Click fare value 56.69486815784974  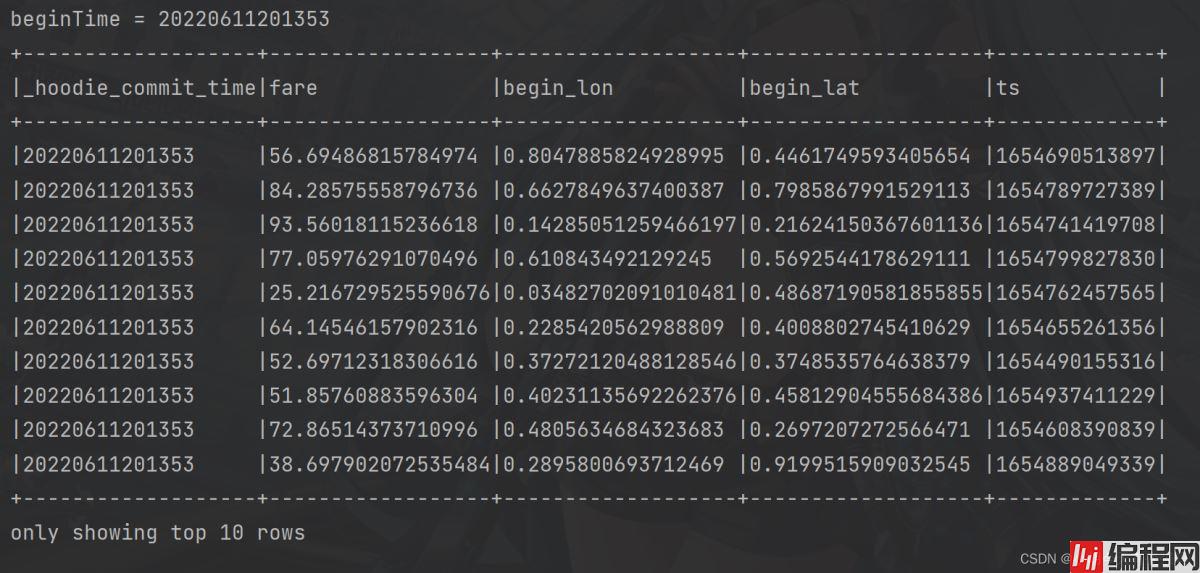coord(373,156)
